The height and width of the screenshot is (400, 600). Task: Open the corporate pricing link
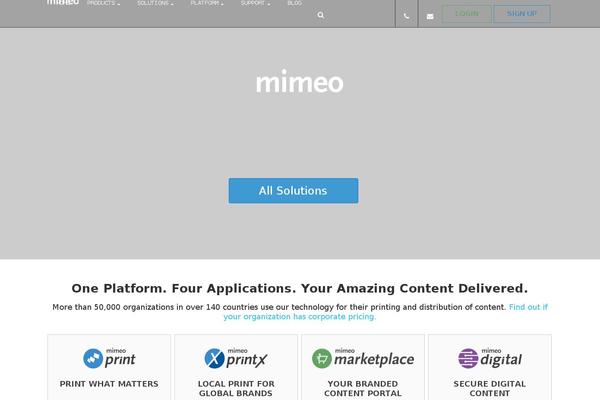[x=386, y=312]
